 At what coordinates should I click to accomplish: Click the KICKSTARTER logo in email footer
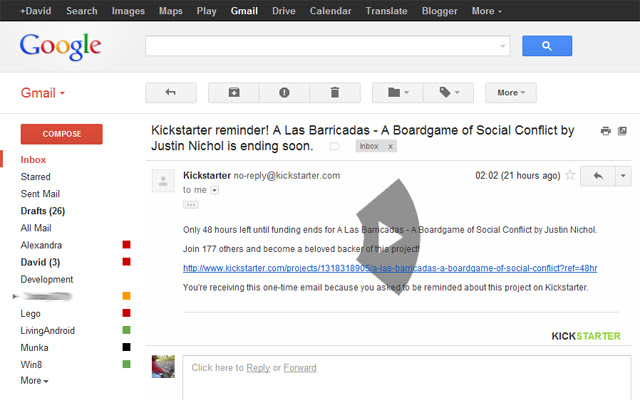[x=586, y=336]
